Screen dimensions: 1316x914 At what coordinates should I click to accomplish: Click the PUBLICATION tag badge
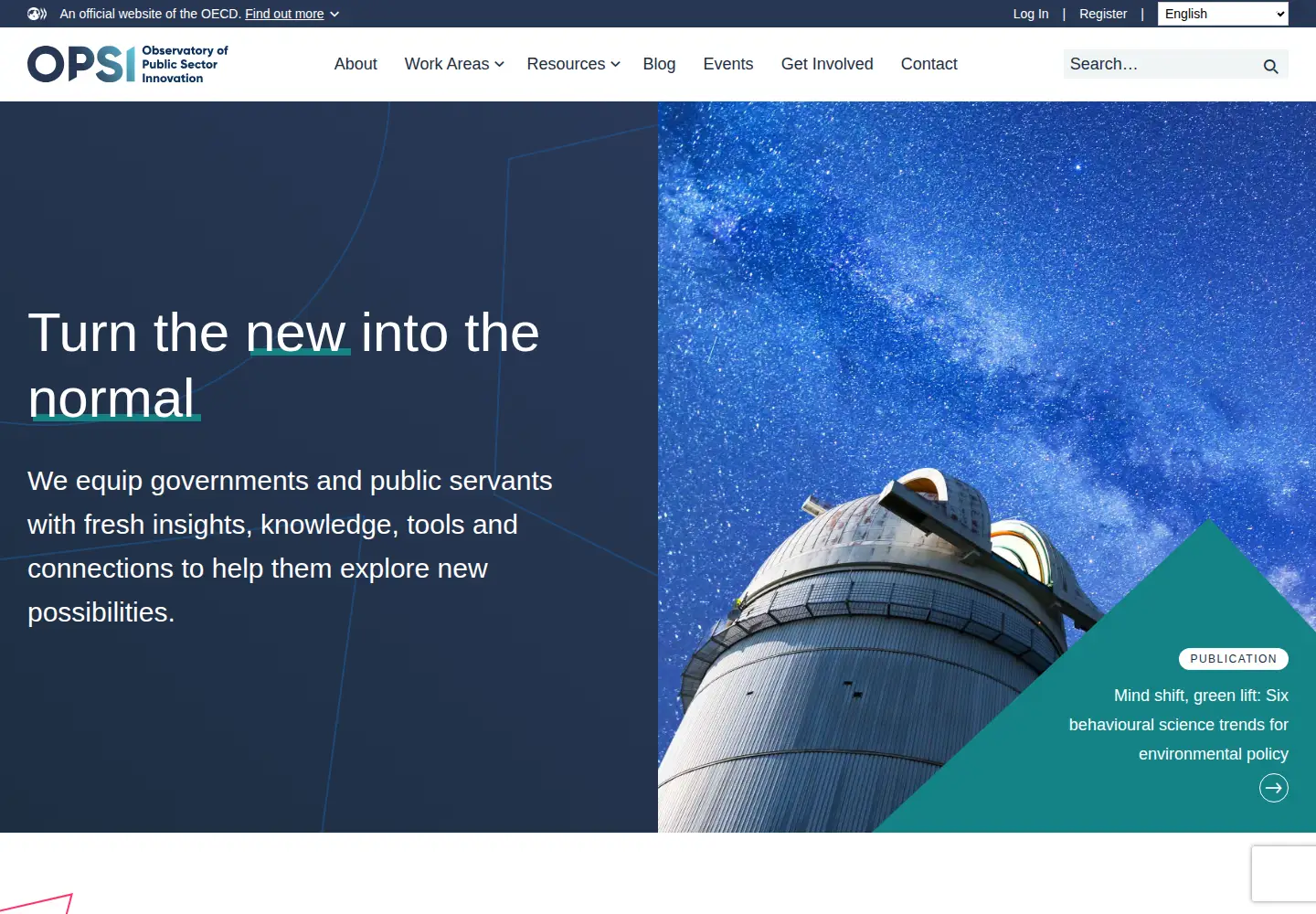pos(1234,659)
